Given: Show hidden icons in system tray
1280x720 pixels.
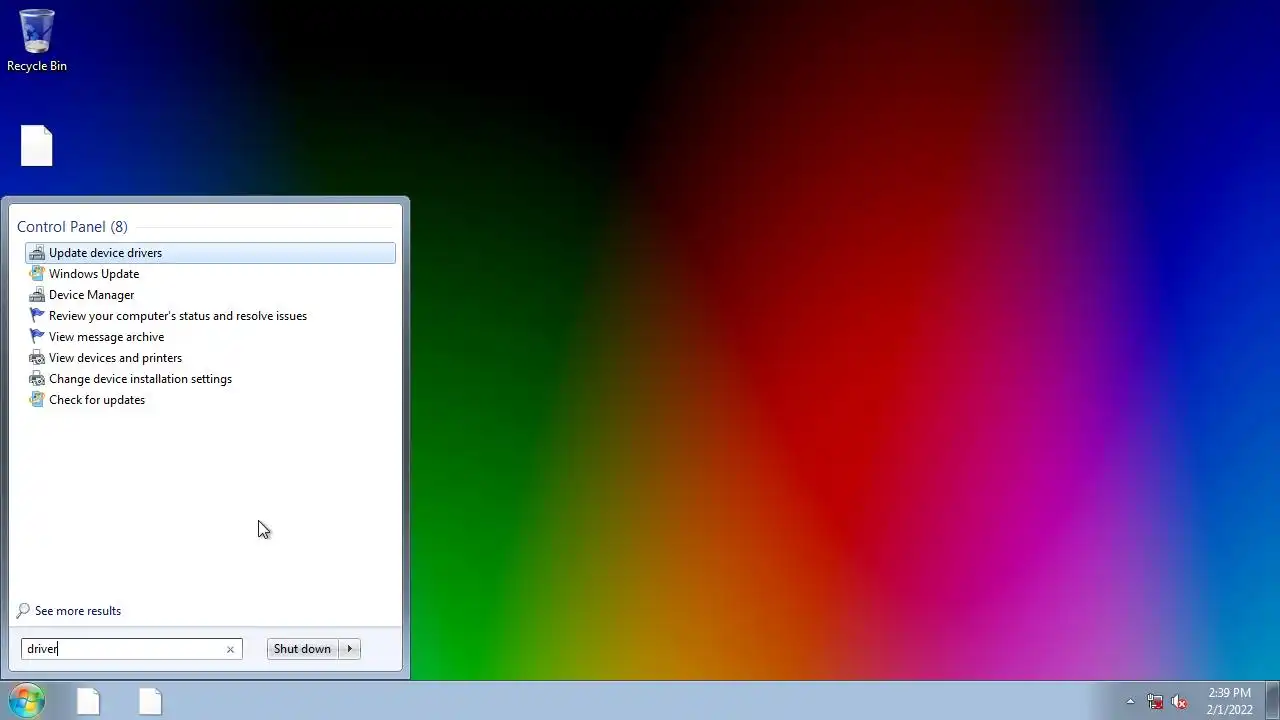Looking at the screenshot, I should coord(1130,702).
